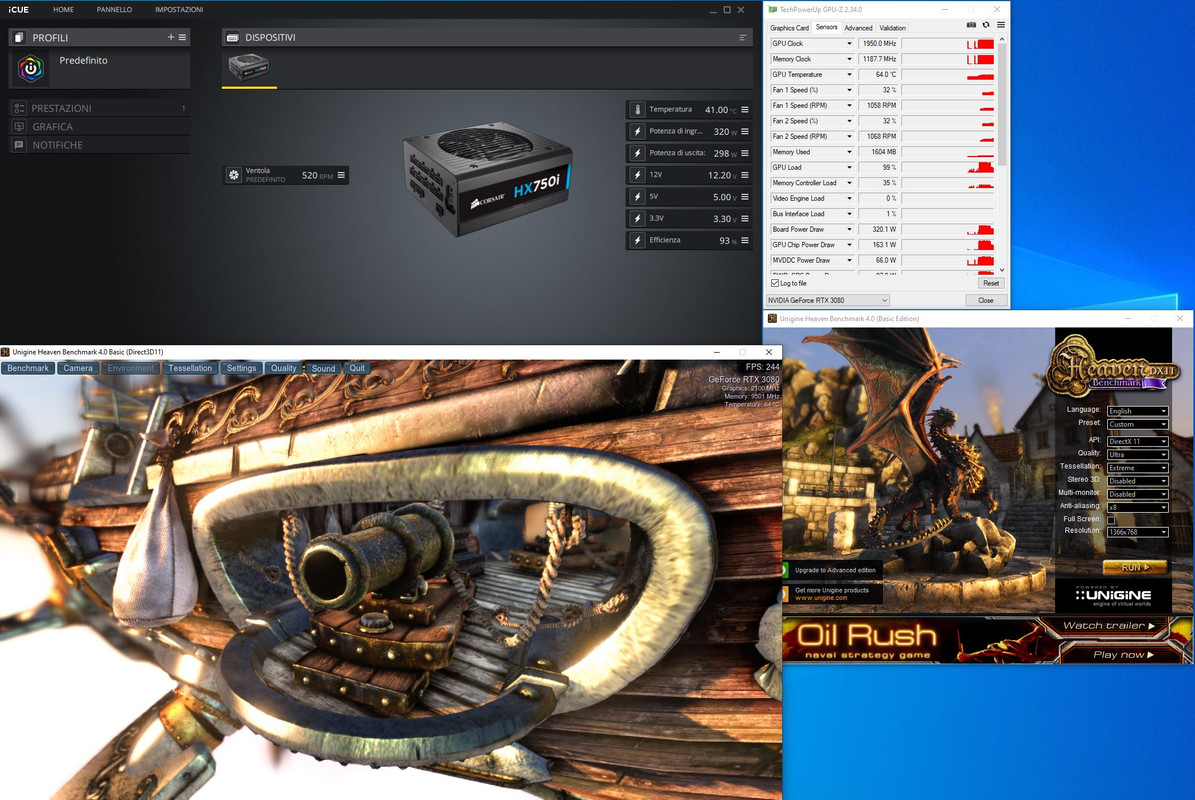Click the Quality button in Heaven toolbar
The width and height of the screenshot is (1195, 800).
click(x=284, y=368)
